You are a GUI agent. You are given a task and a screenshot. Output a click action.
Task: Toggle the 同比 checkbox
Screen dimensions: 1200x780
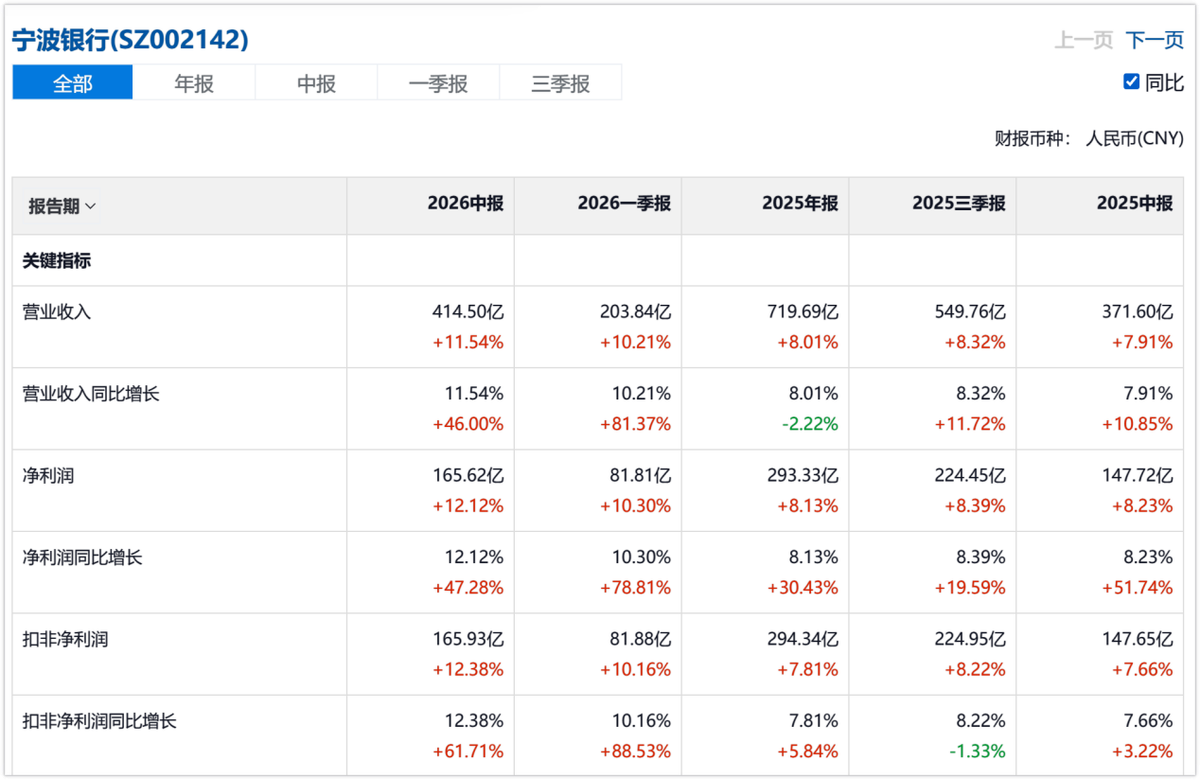point(1132,82)
